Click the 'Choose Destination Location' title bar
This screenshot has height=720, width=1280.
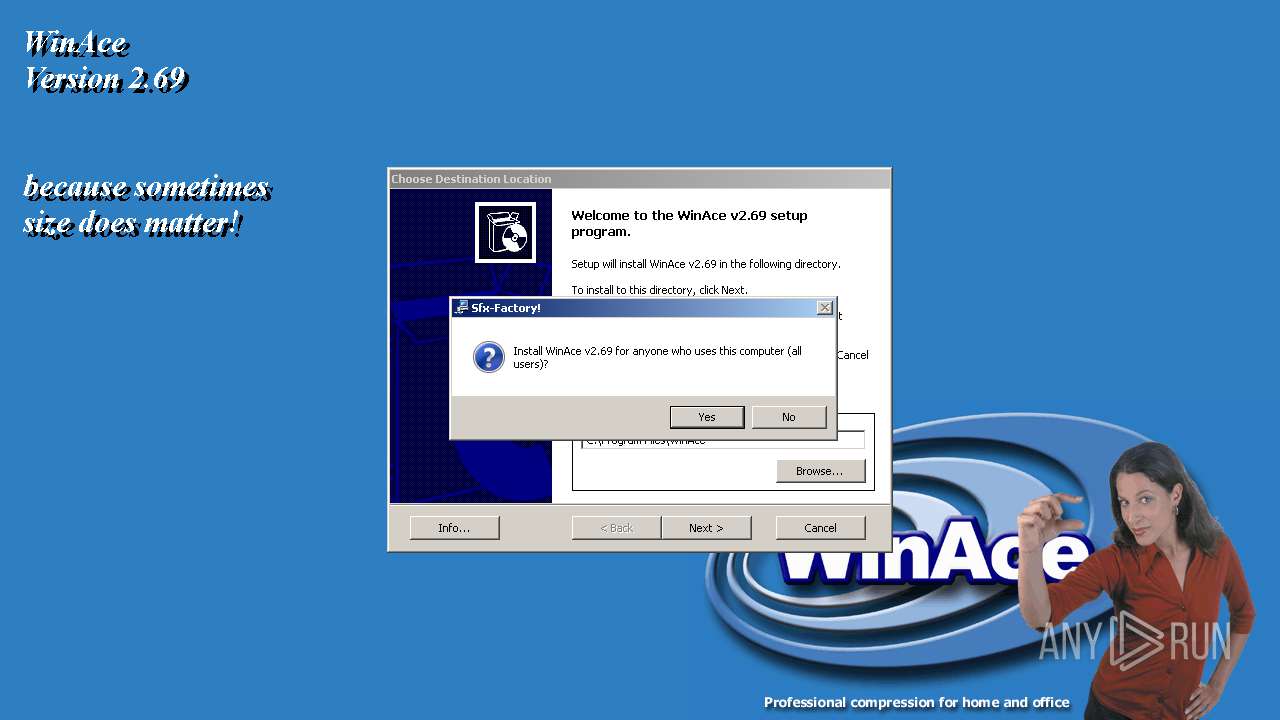point(639,179)
